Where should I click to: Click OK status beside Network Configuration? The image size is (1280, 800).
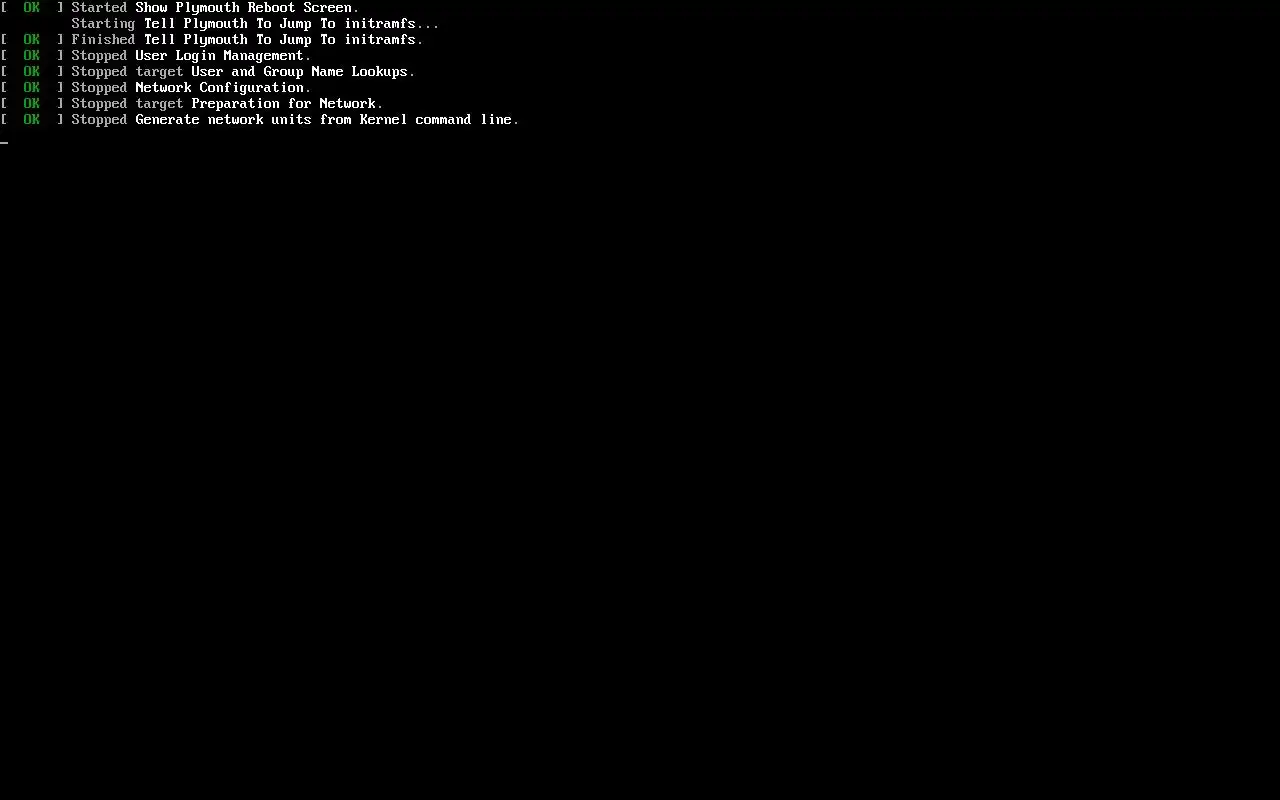[x=32, y=88]
